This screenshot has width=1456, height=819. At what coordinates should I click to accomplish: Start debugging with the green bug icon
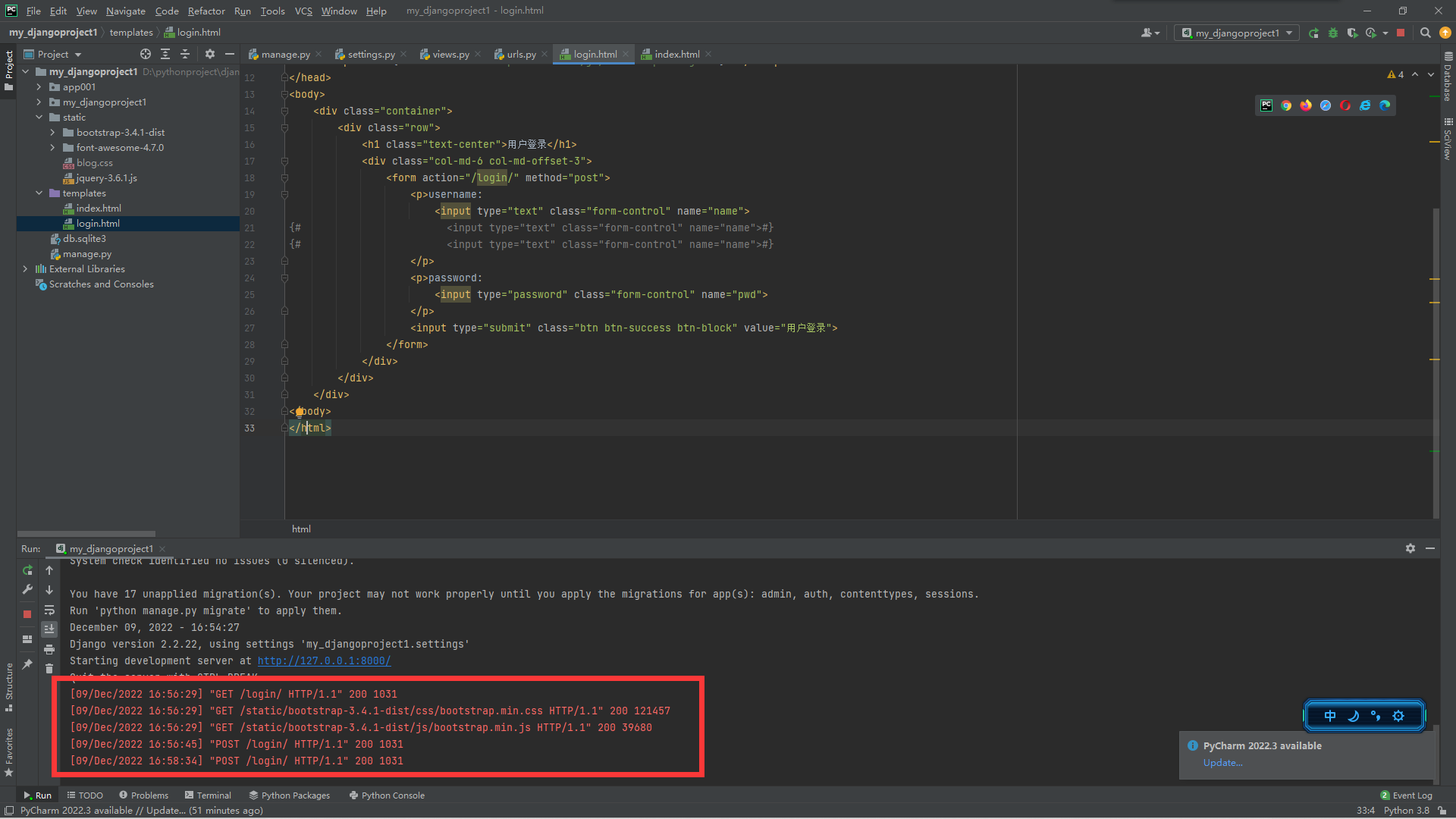pos(1333,33)
